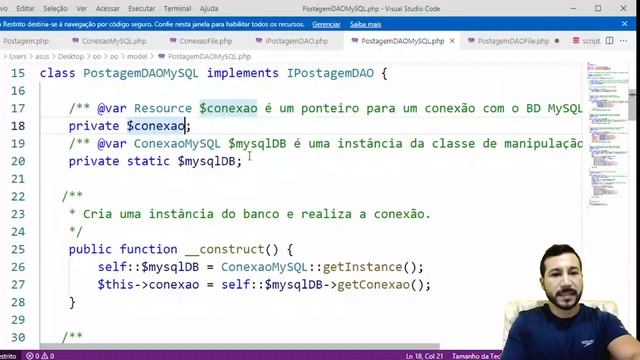Click IPostagemDAO interface name on line 15

tap(330, 73)
